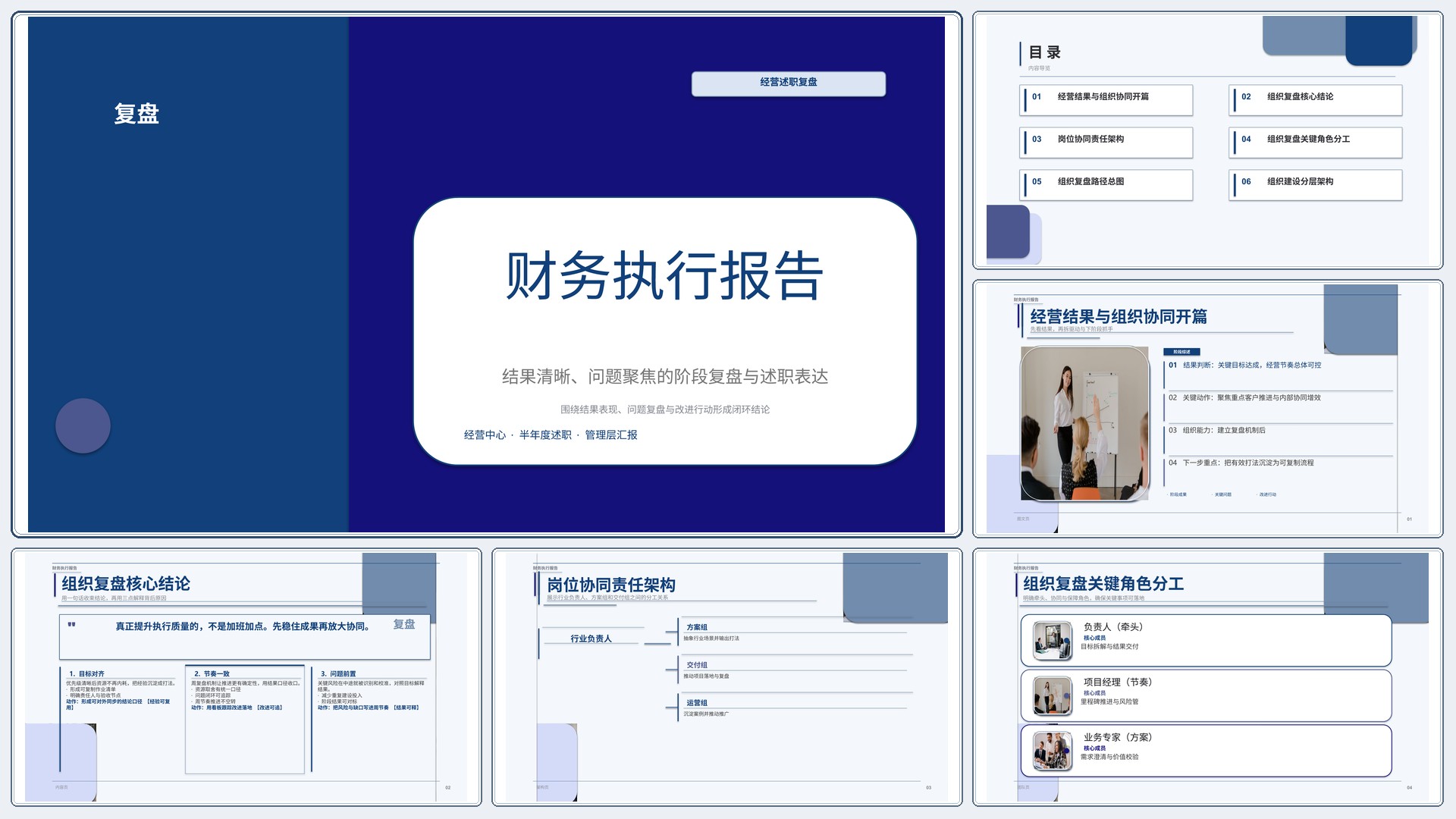Select the 负责人（牵头）card title
The image size is (1456, 819).
[1113, 627]
